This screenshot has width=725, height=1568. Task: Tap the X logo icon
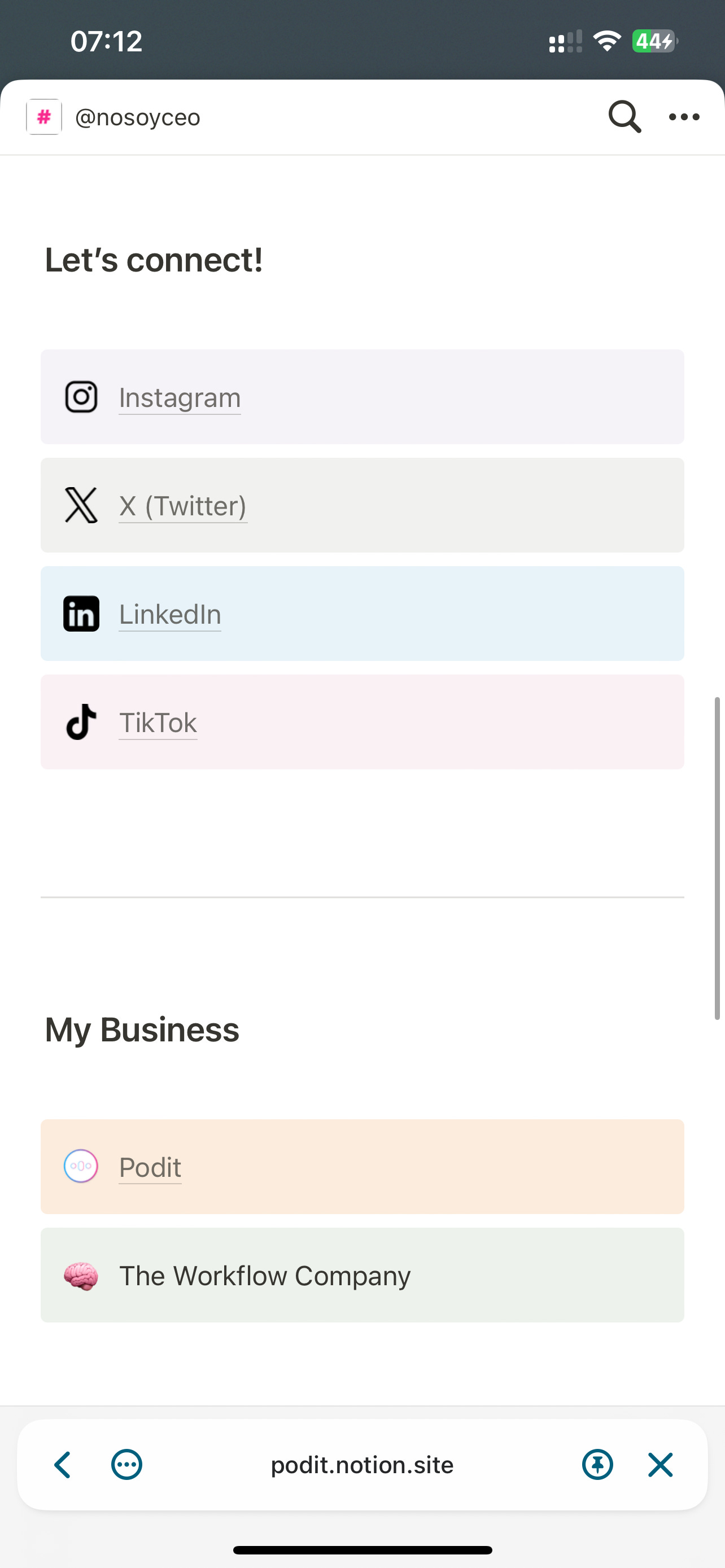pyautogui.click(x=81, y=505)
